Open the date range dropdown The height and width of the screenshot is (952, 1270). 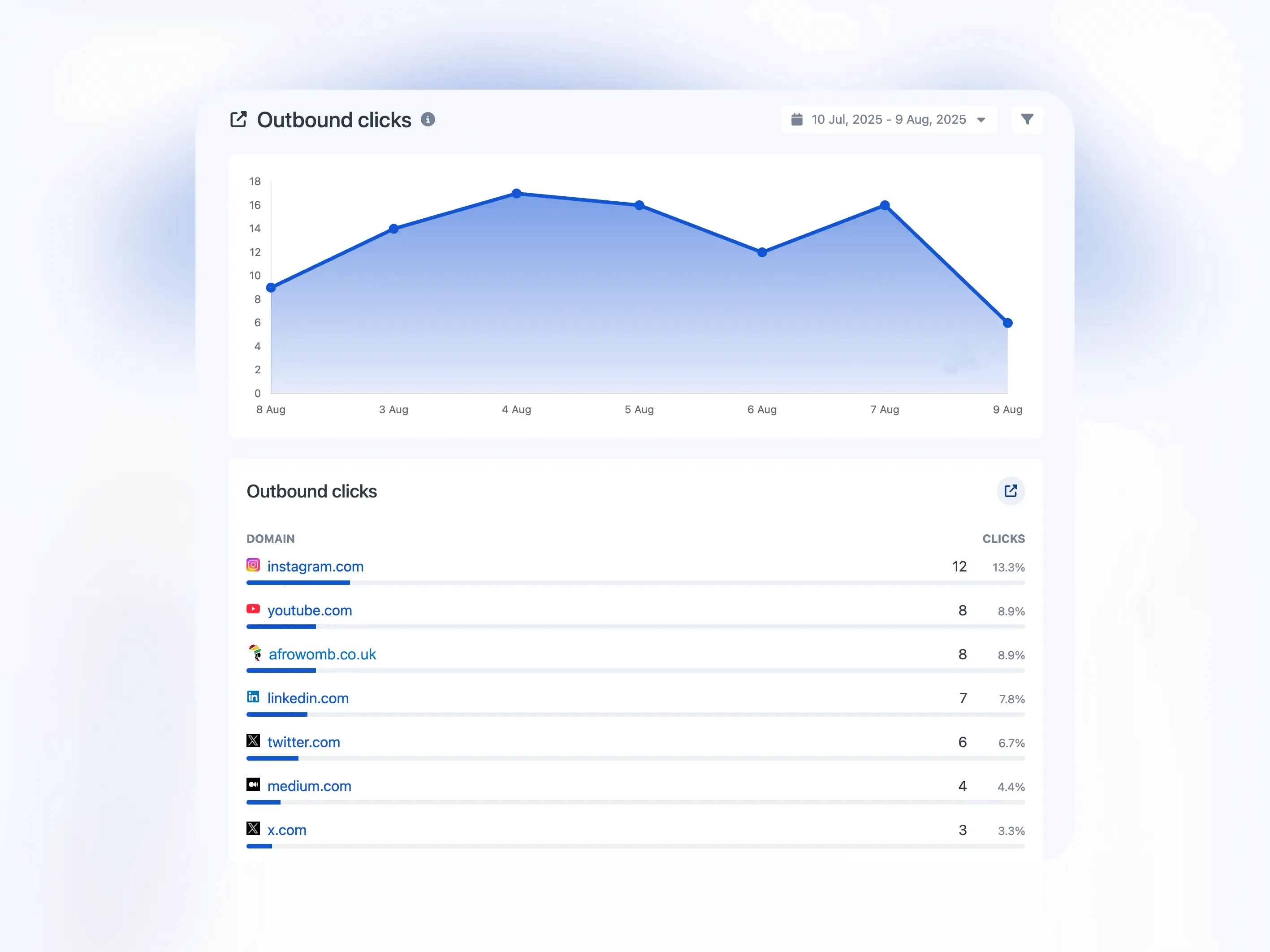(x=889, y=119)
